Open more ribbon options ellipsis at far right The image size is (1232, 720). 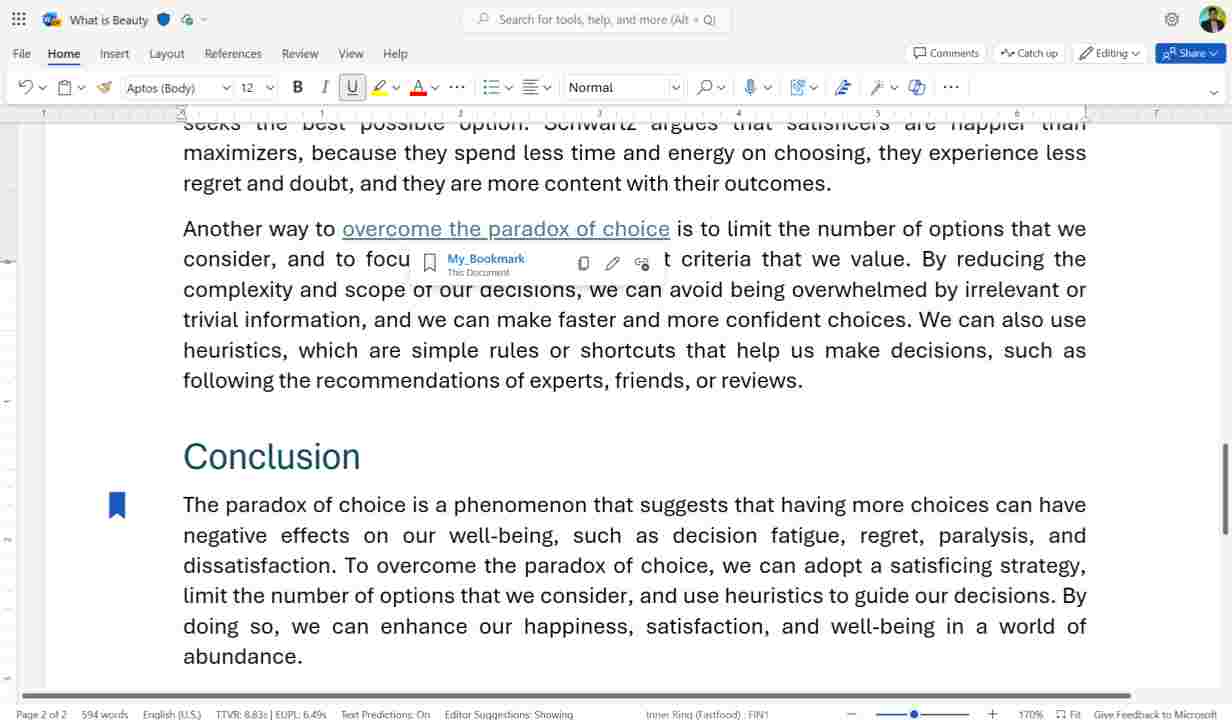[x=951, y=87]
